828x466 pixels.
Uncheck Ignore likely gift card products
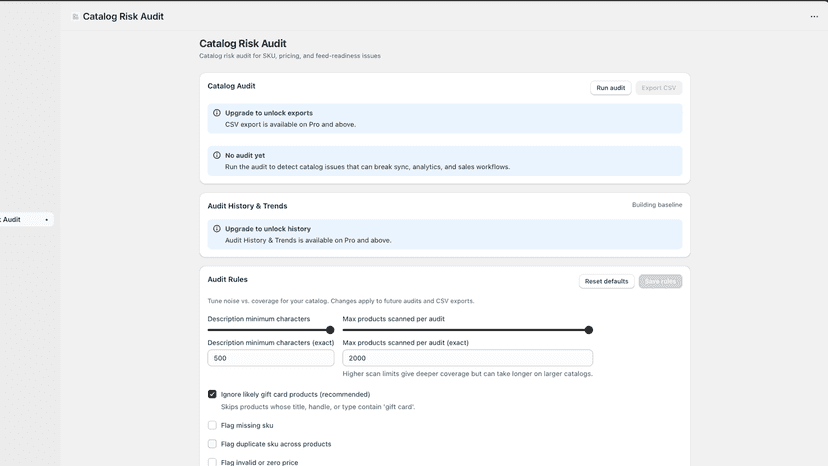tap(212, 394)
